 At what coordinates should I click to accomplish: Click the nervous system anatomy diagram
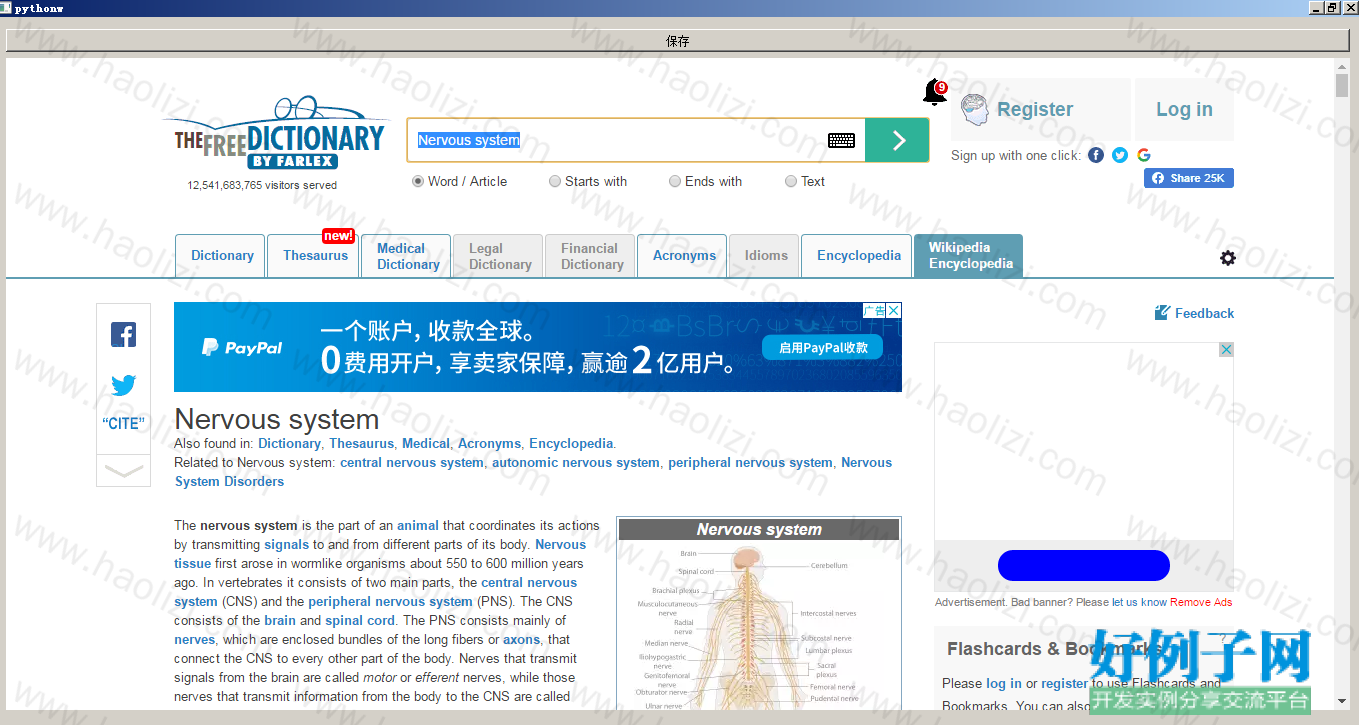pyautogui.click(x=759, y=625)
